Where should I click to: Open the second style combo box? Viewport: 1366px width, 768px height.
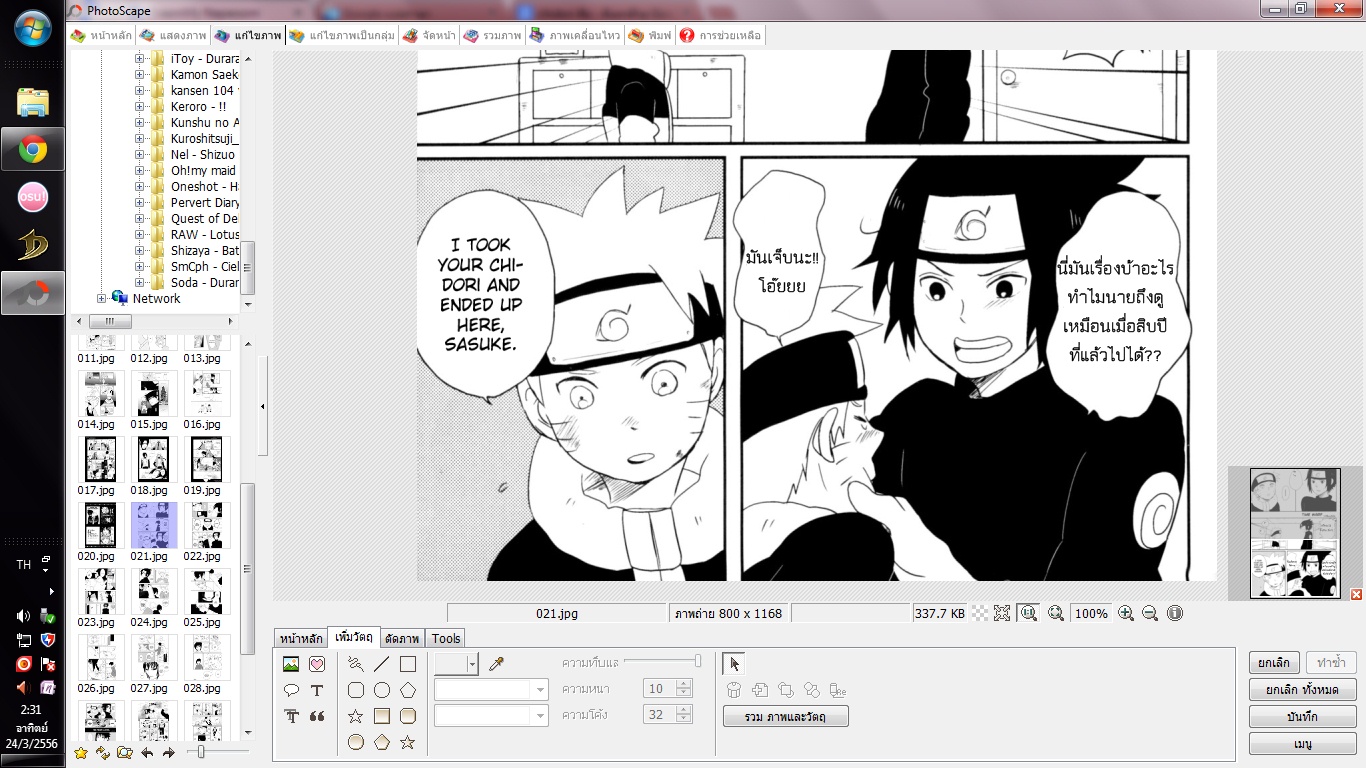pyautogui.click(x=491, y=715)
